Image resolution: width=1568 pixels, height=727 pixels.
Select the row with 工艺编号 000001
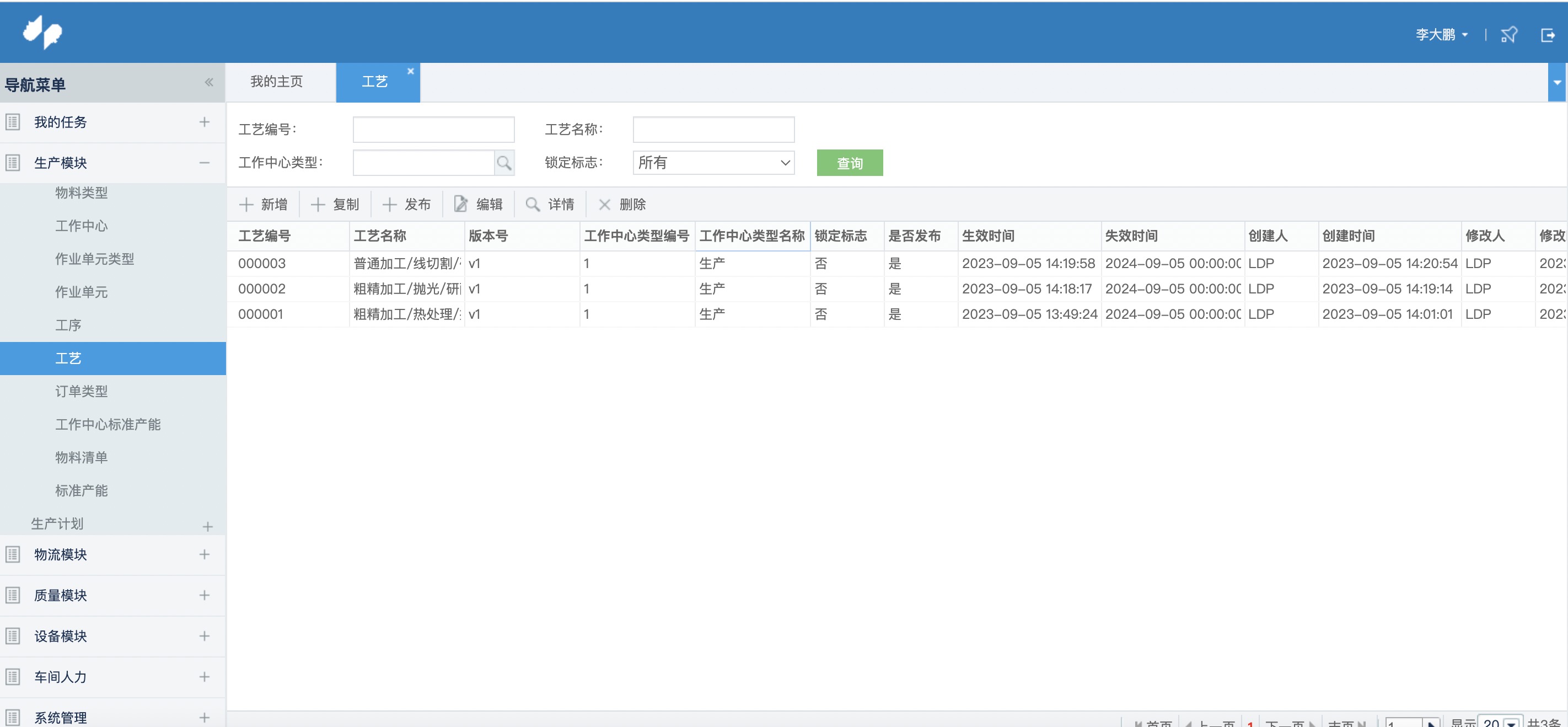pyautogui.click(x=896, y=314)
